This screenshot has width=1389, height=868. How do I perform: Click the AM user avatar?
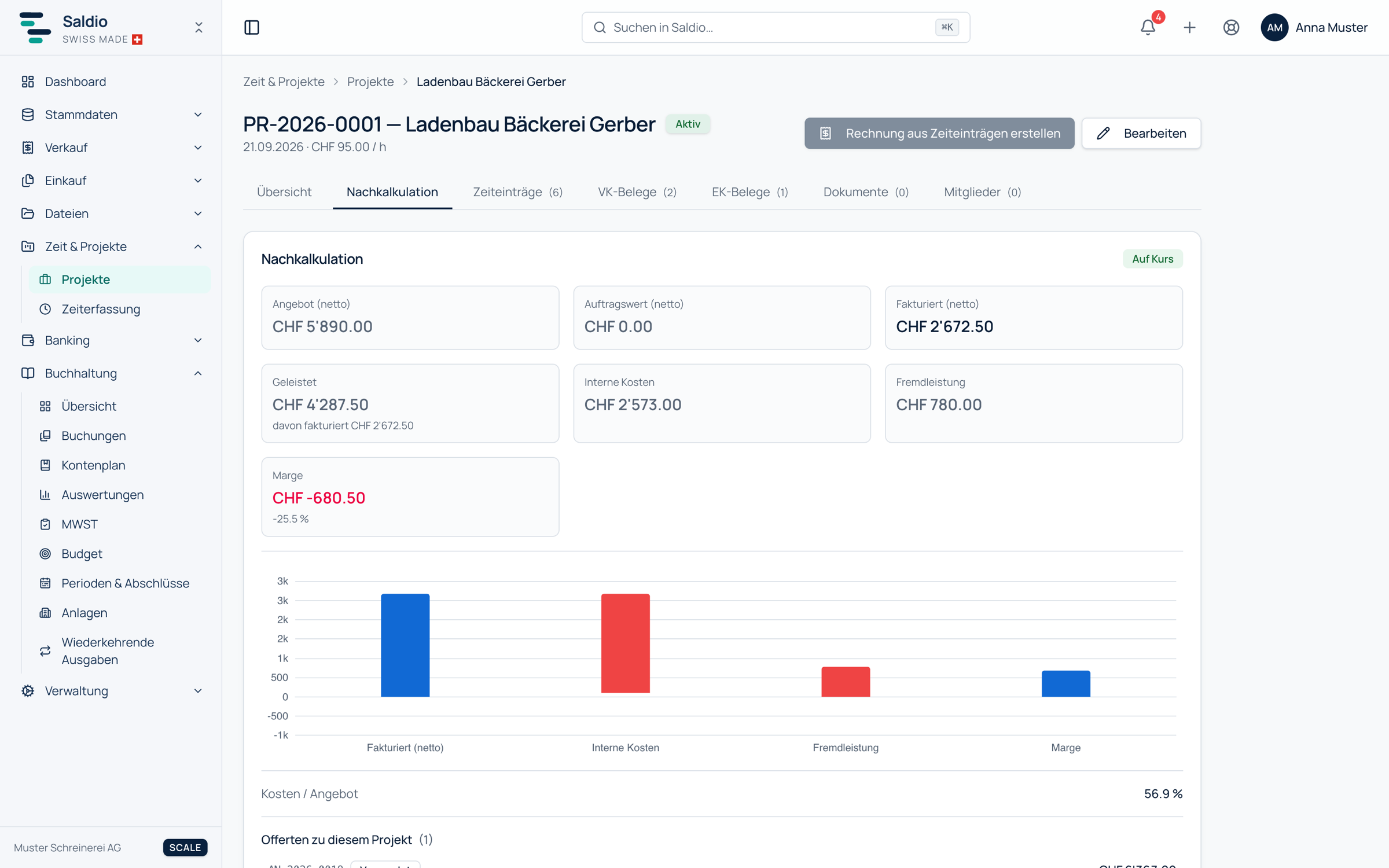(x=1274, y=27)
